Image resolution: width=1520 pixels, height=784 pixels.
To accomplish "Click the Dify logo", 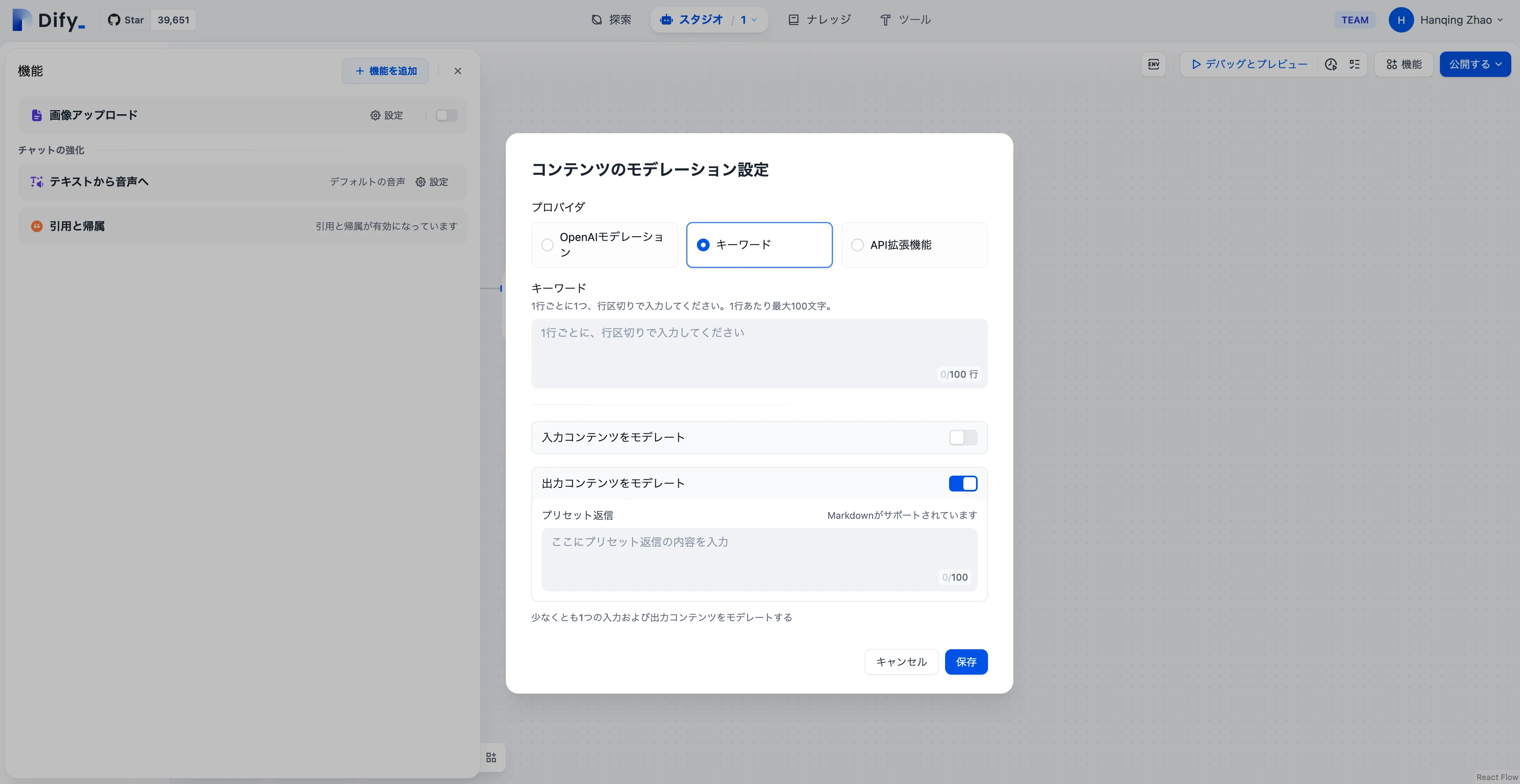I will pos(48,20).
